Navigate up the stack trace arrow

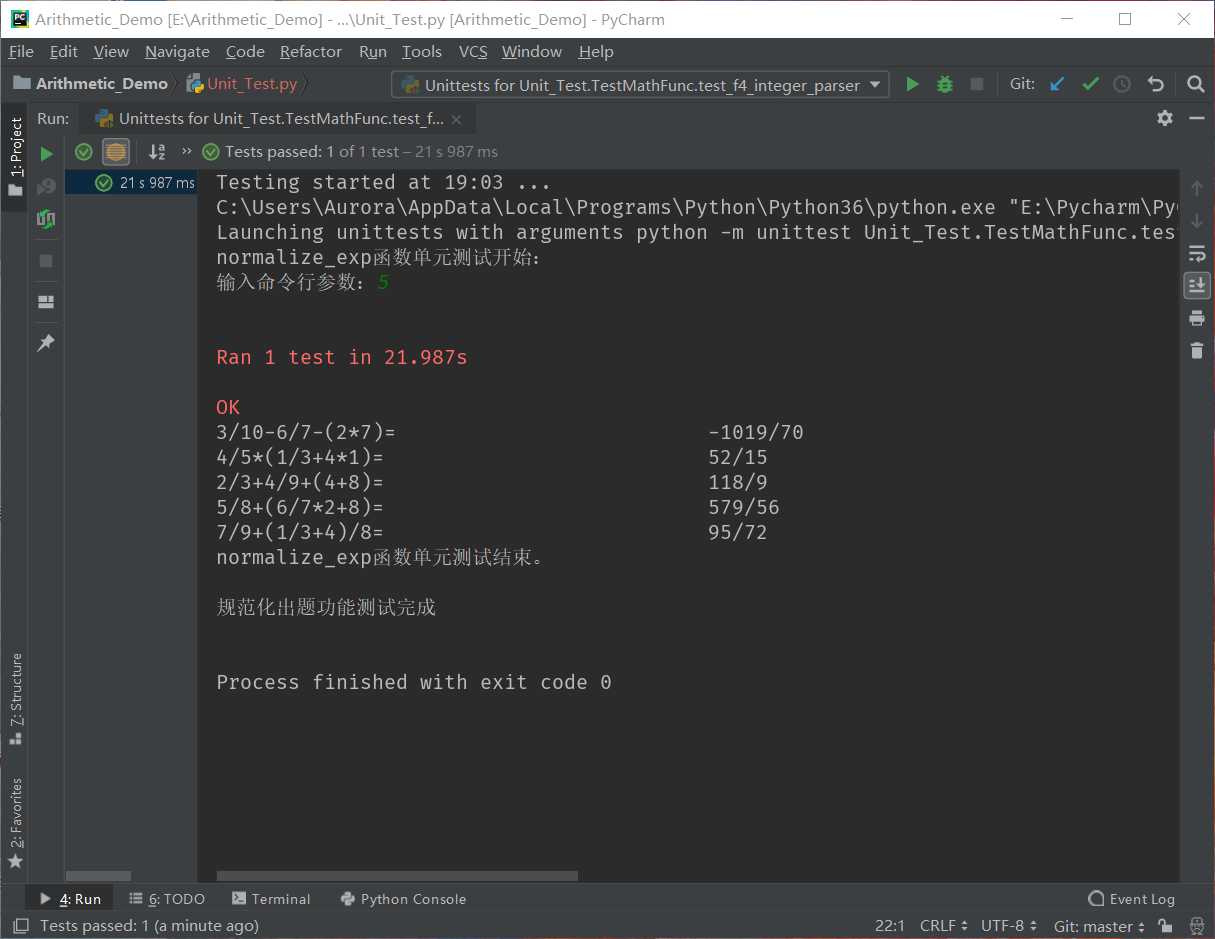(x=1197, y=188)
